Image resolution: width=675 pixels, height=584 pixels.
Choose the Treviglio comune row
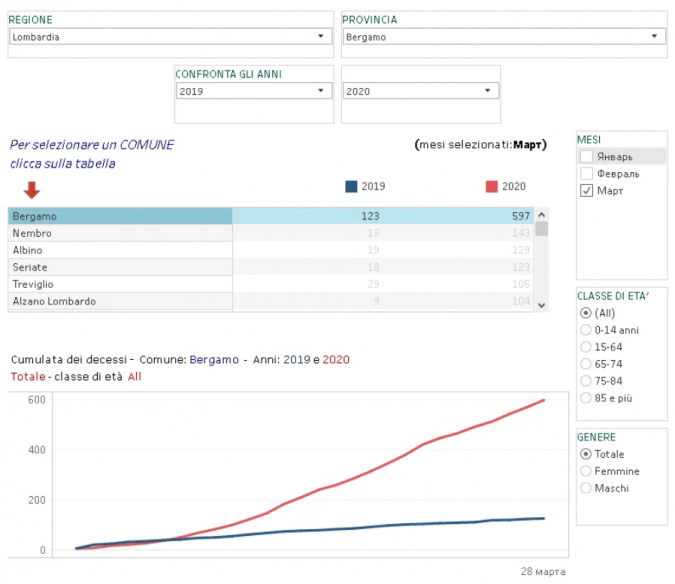(120, 284)
